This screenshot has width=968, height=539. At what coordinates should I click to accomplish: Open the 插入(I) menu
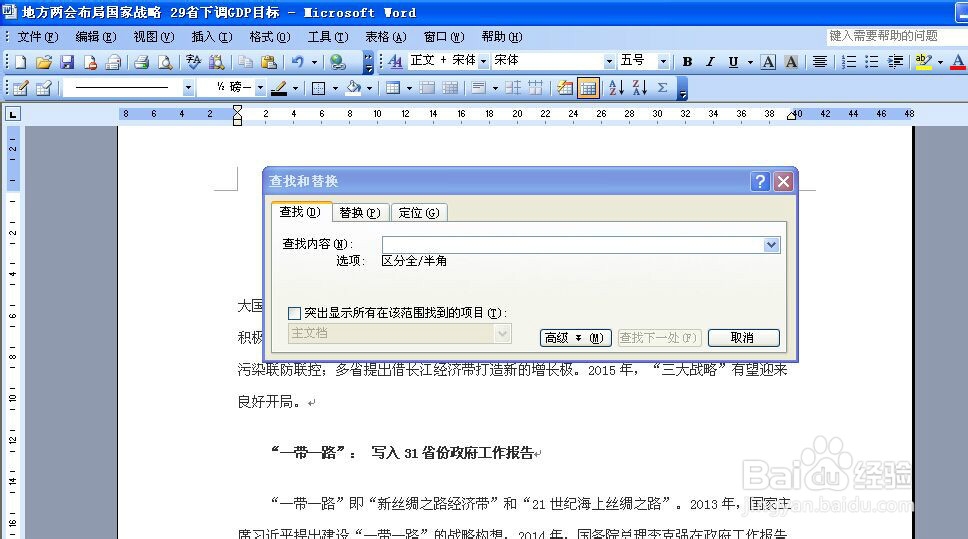212,37
